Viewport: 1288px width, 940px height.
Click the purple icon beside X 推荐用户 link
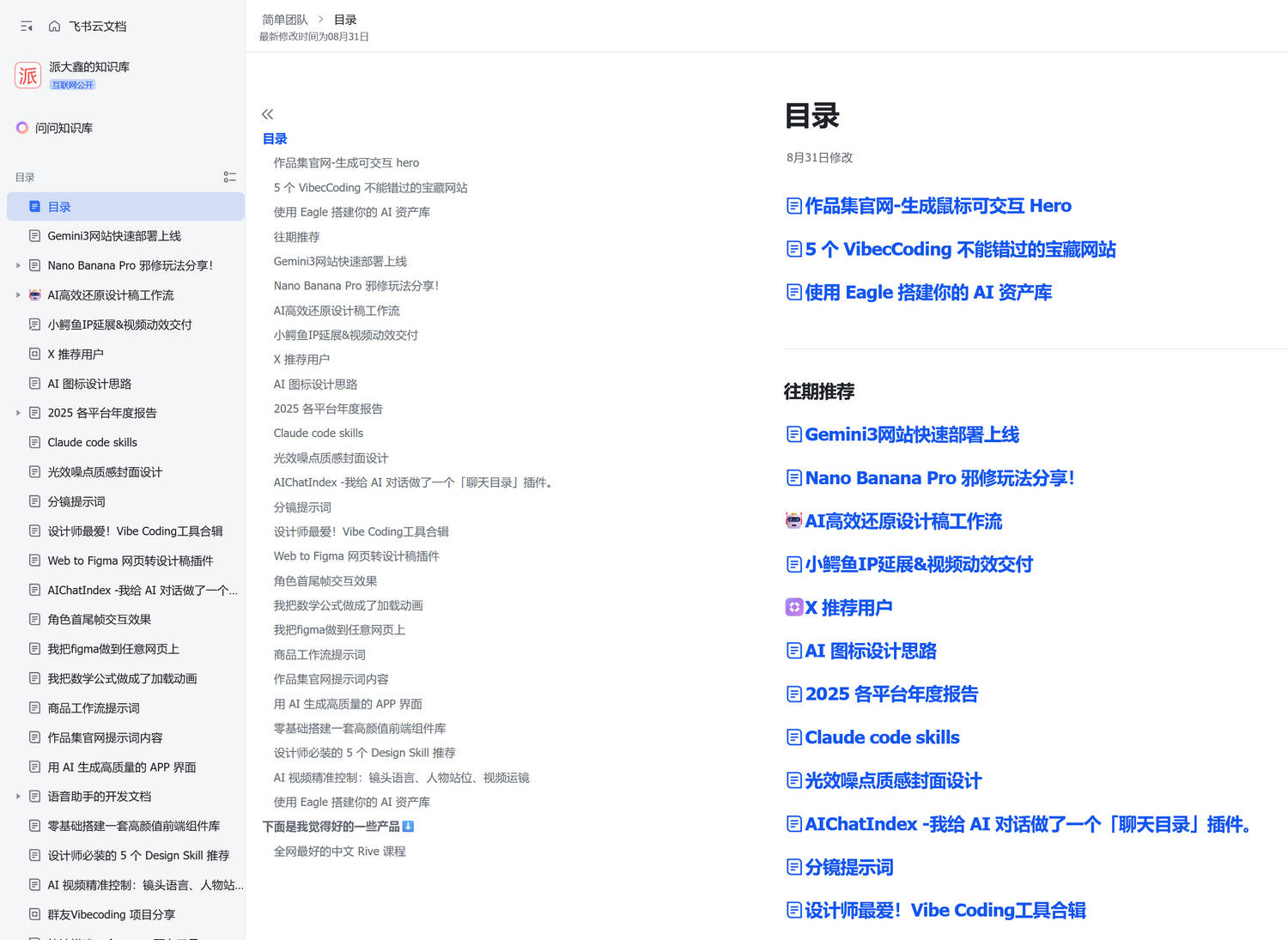[794, 608]
